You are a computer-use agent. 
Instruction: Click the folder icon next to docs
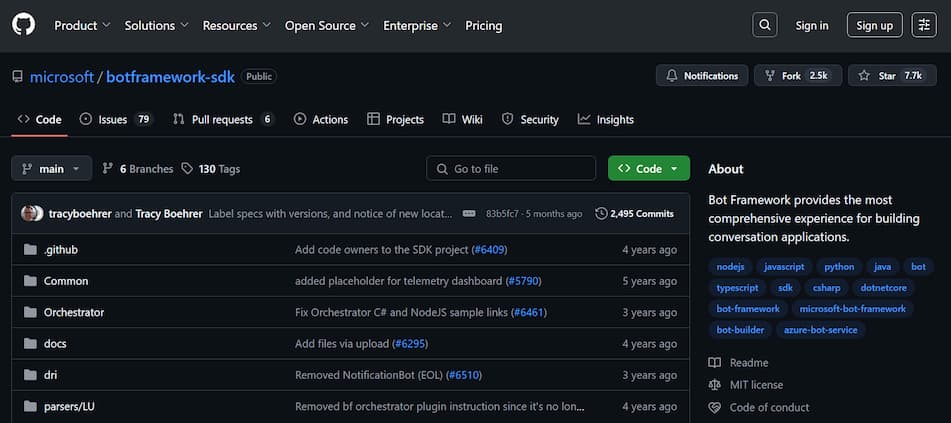[30, 343]
